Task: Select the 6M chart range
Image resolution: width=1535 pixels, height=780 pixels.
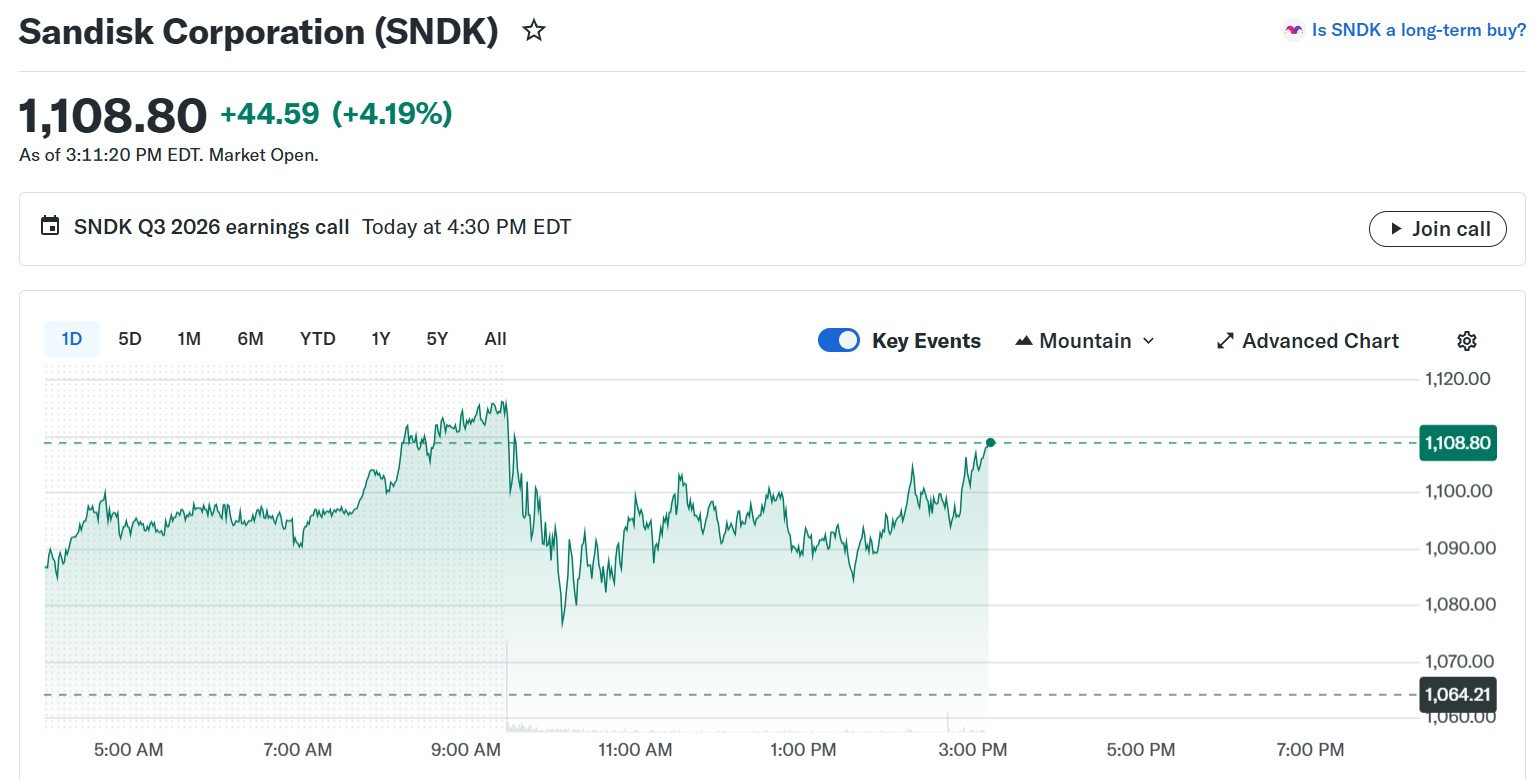Action: coord(250,339)
